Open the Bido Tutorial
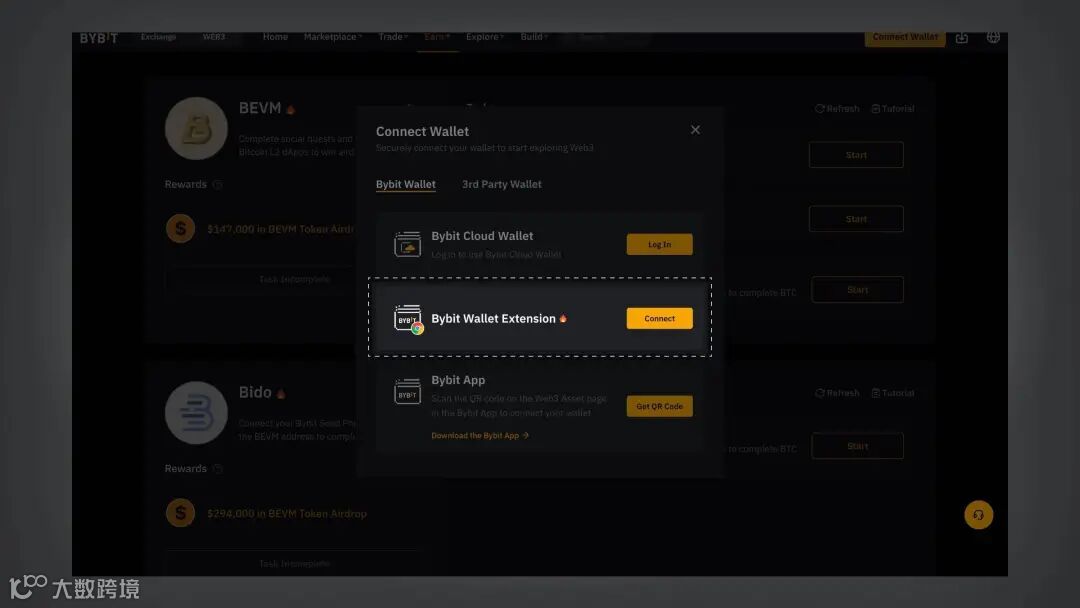The image size is (1080, 608). (x=893, y=393)
